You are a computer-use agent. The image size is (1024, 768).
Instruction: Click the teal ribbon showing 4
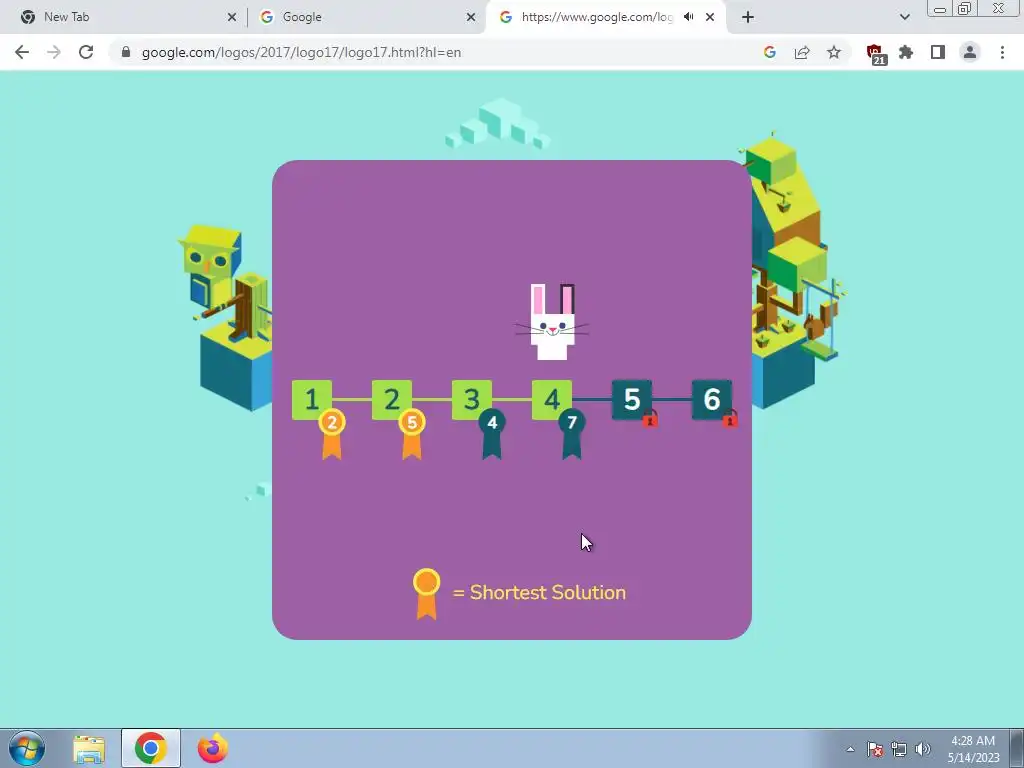pyautogui.click(x=492, y=434)
